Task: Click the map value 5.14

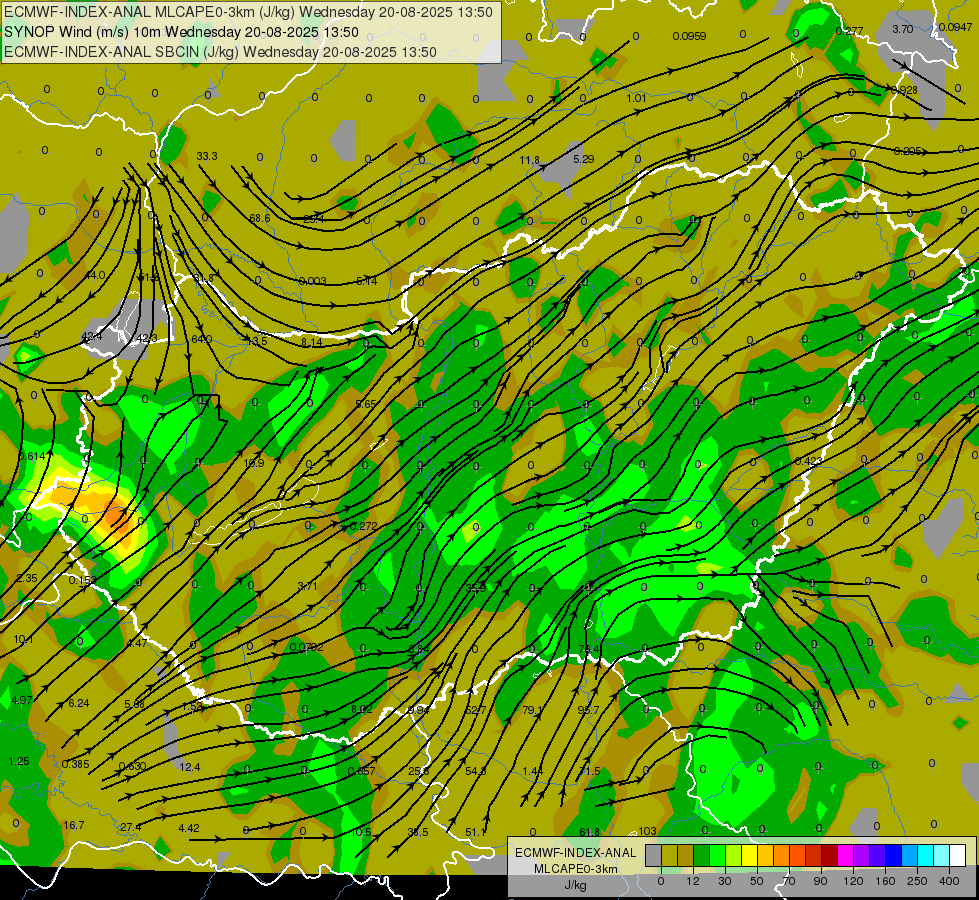Action: coord(367,282)
